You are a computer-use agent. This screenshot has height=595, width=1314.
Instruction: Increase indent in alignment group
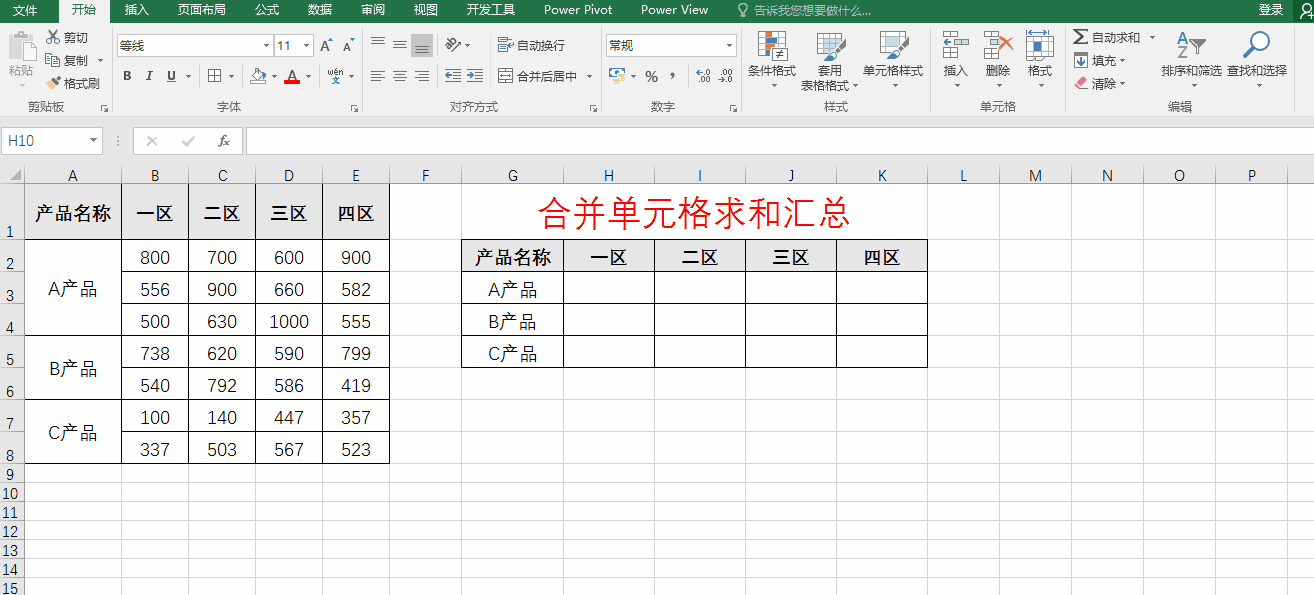click(475, 76)
